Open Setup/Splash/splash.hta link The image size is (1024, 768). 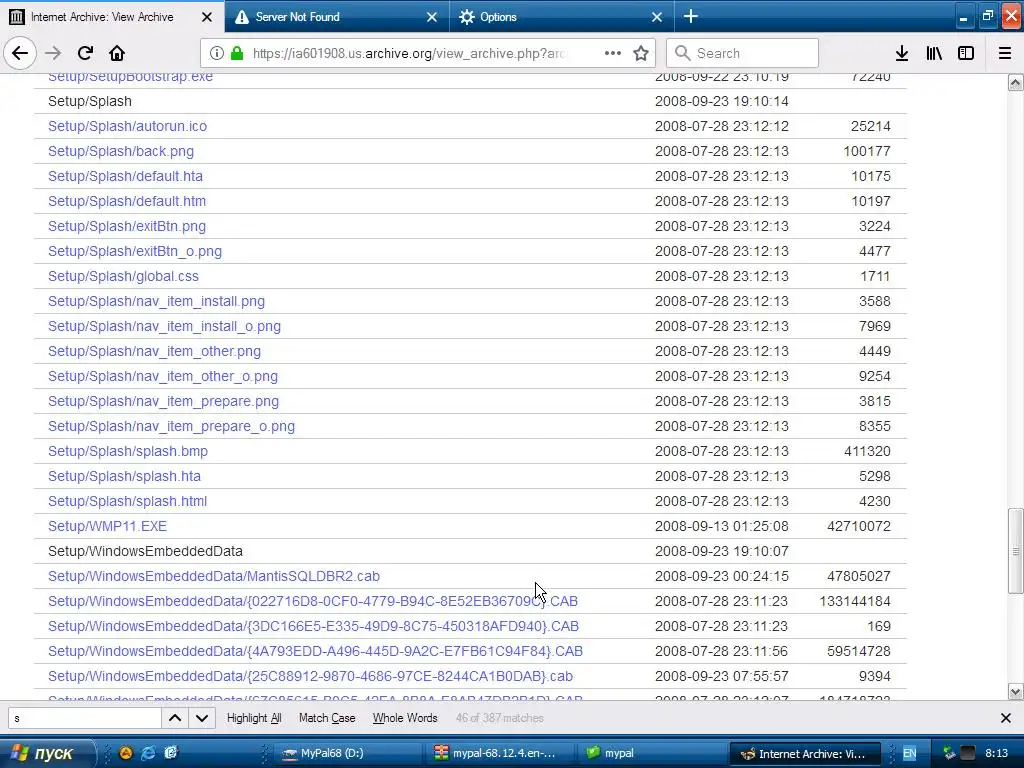tap(124, 476)
